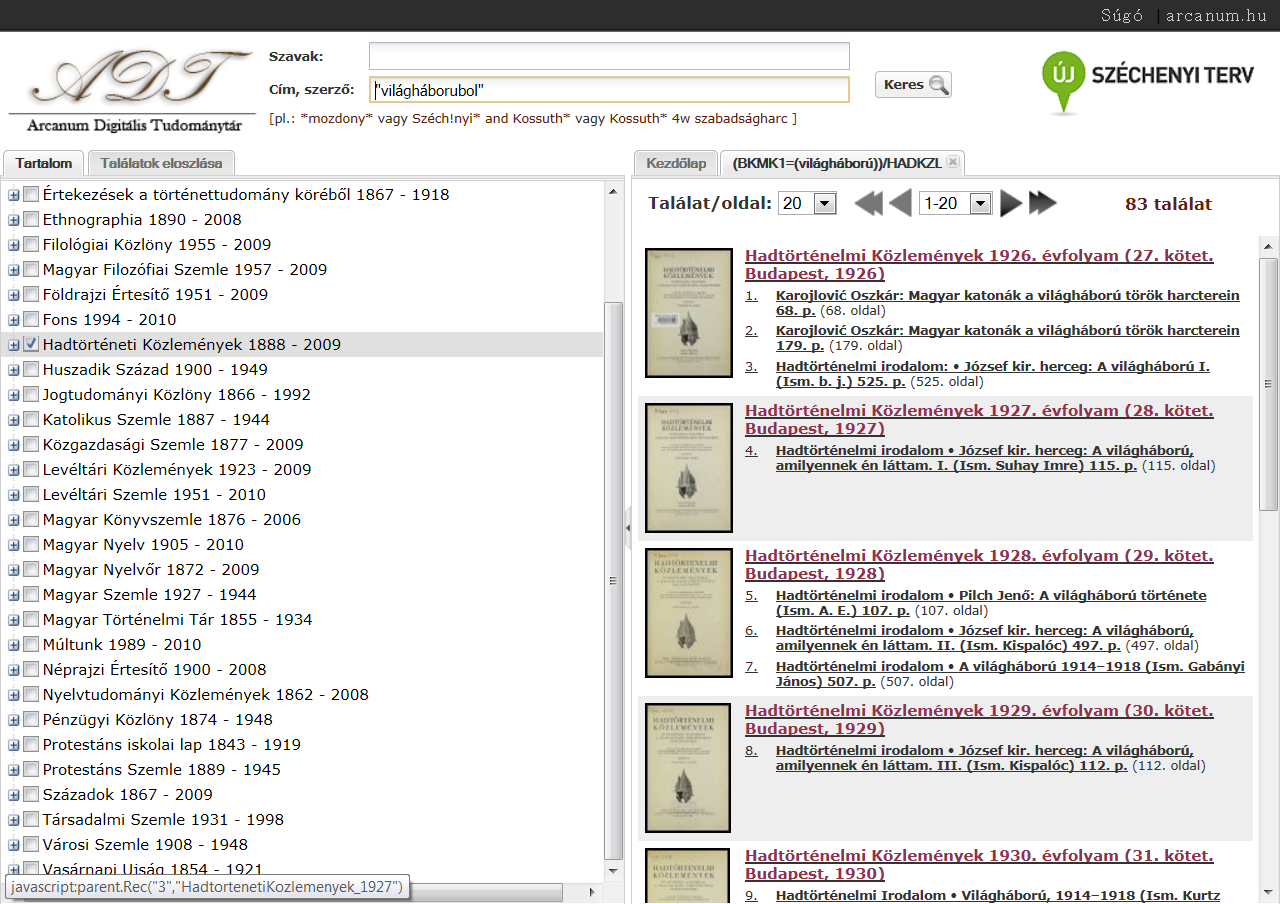Screen dimensions: 1280x904
Task: Switch to the Tartalom tab
Action: pos(44,163)
